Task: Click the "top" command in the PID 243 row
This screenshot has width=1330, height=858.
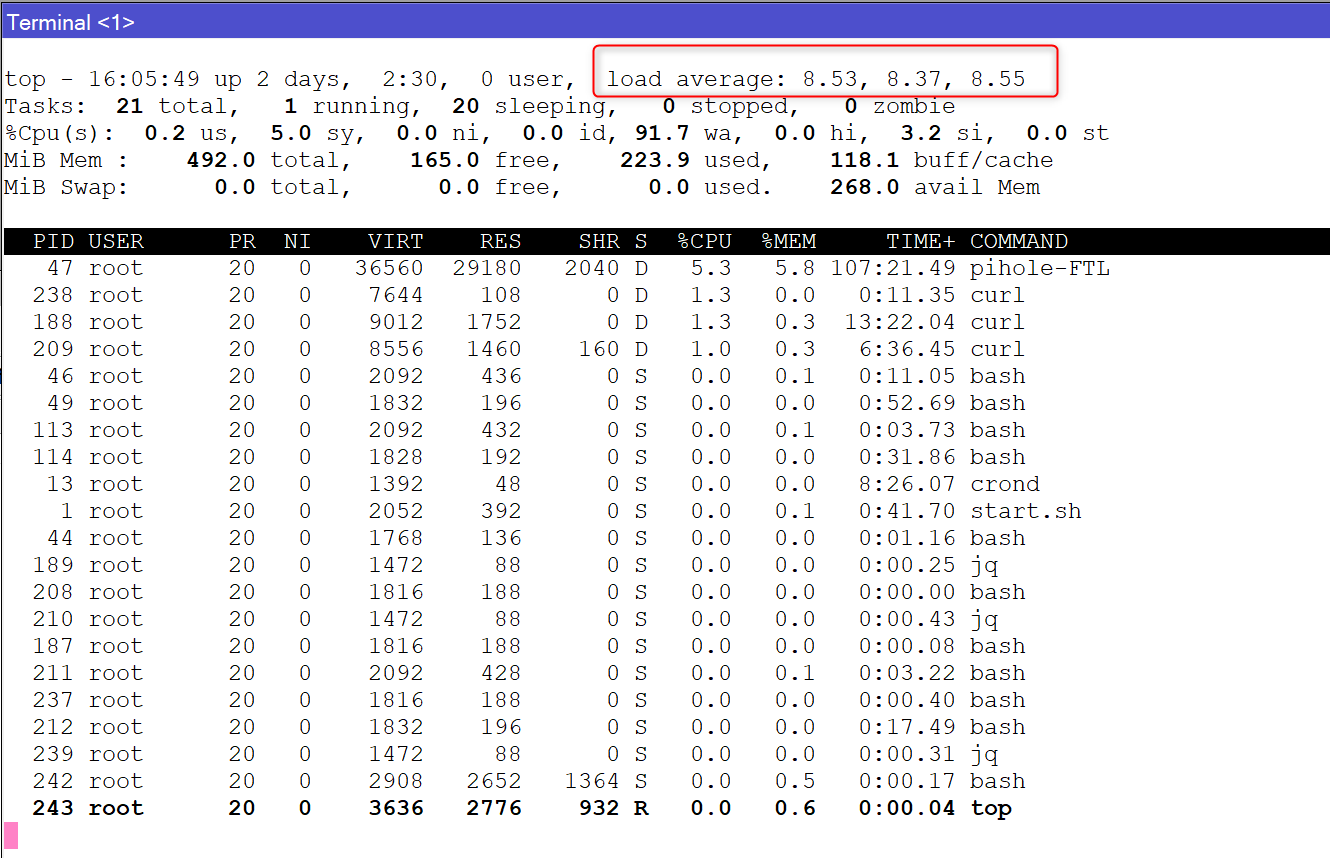Action: click(x=991, y=808)
